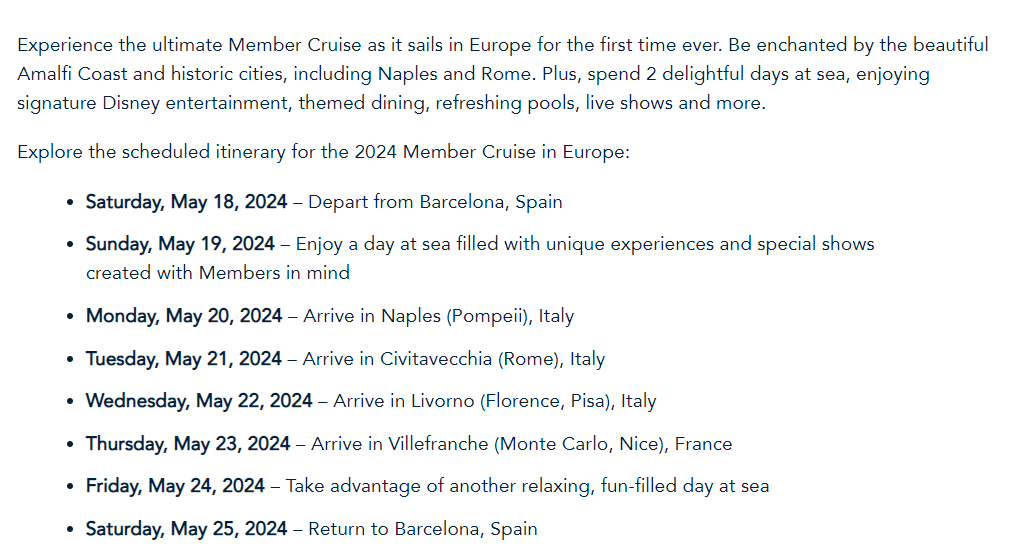
Task: Click the line 'created with Members in mind'
Action: click(218, 272)
